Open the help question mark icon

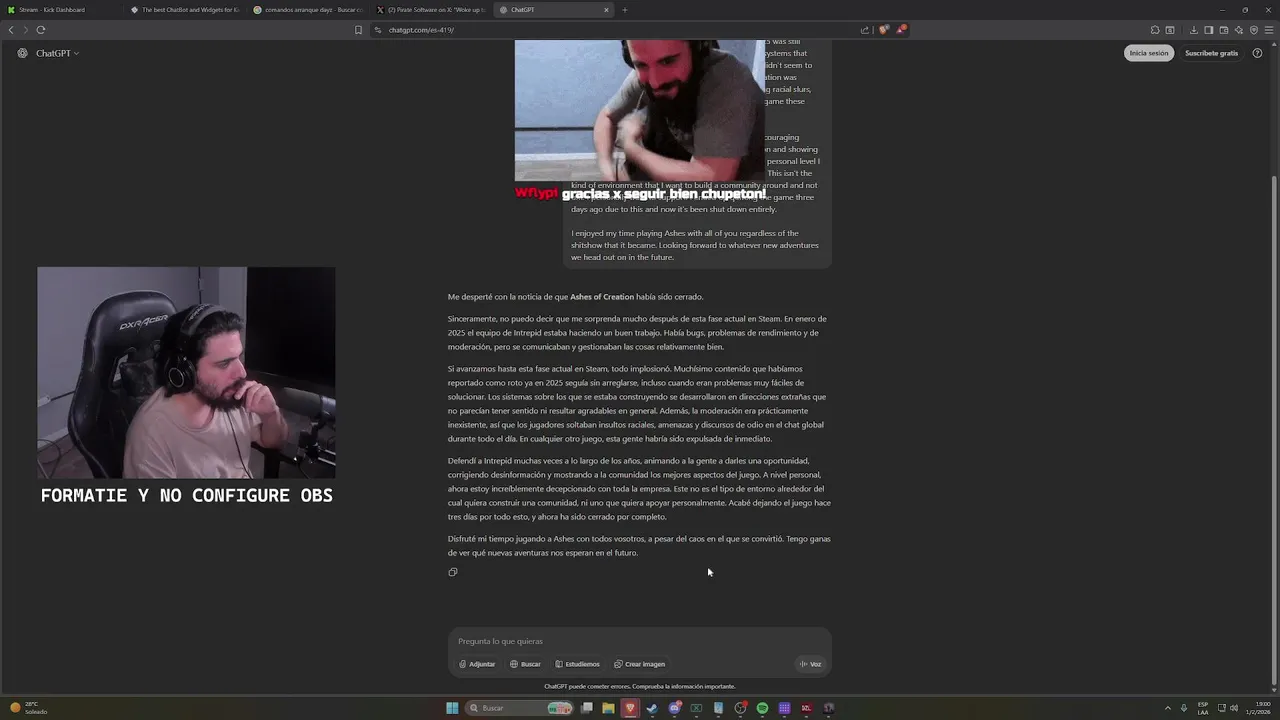(1257, 53)
